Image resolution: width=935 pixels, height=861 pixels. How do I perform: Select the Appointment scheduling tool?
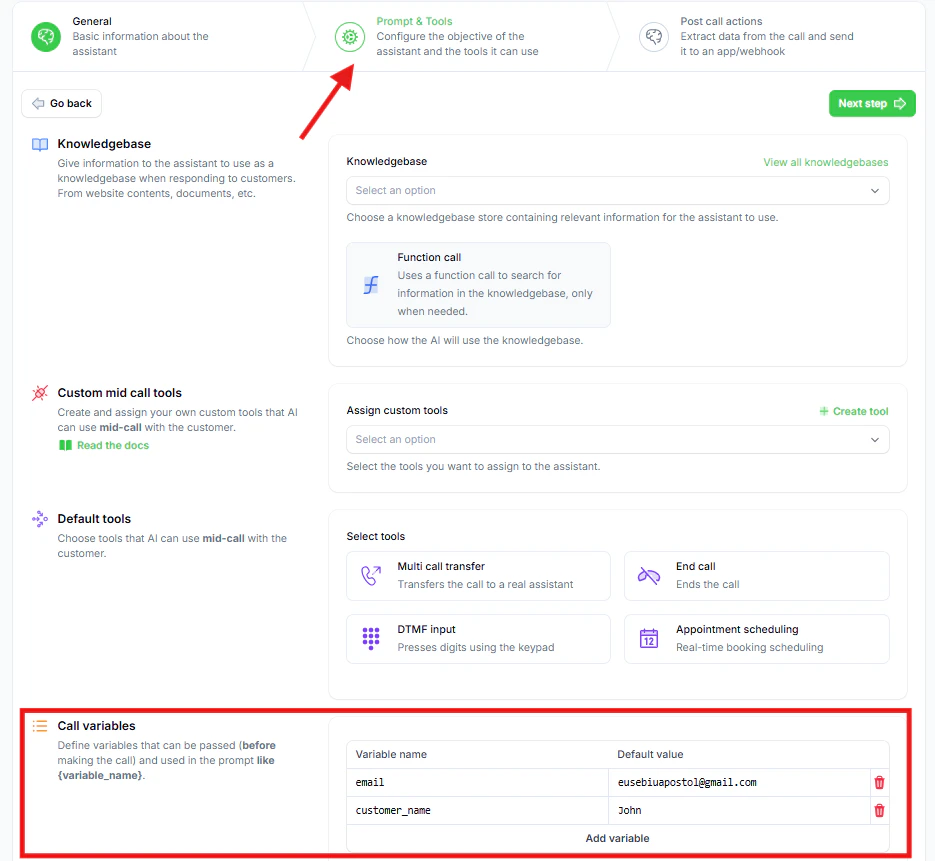[756, 639]
